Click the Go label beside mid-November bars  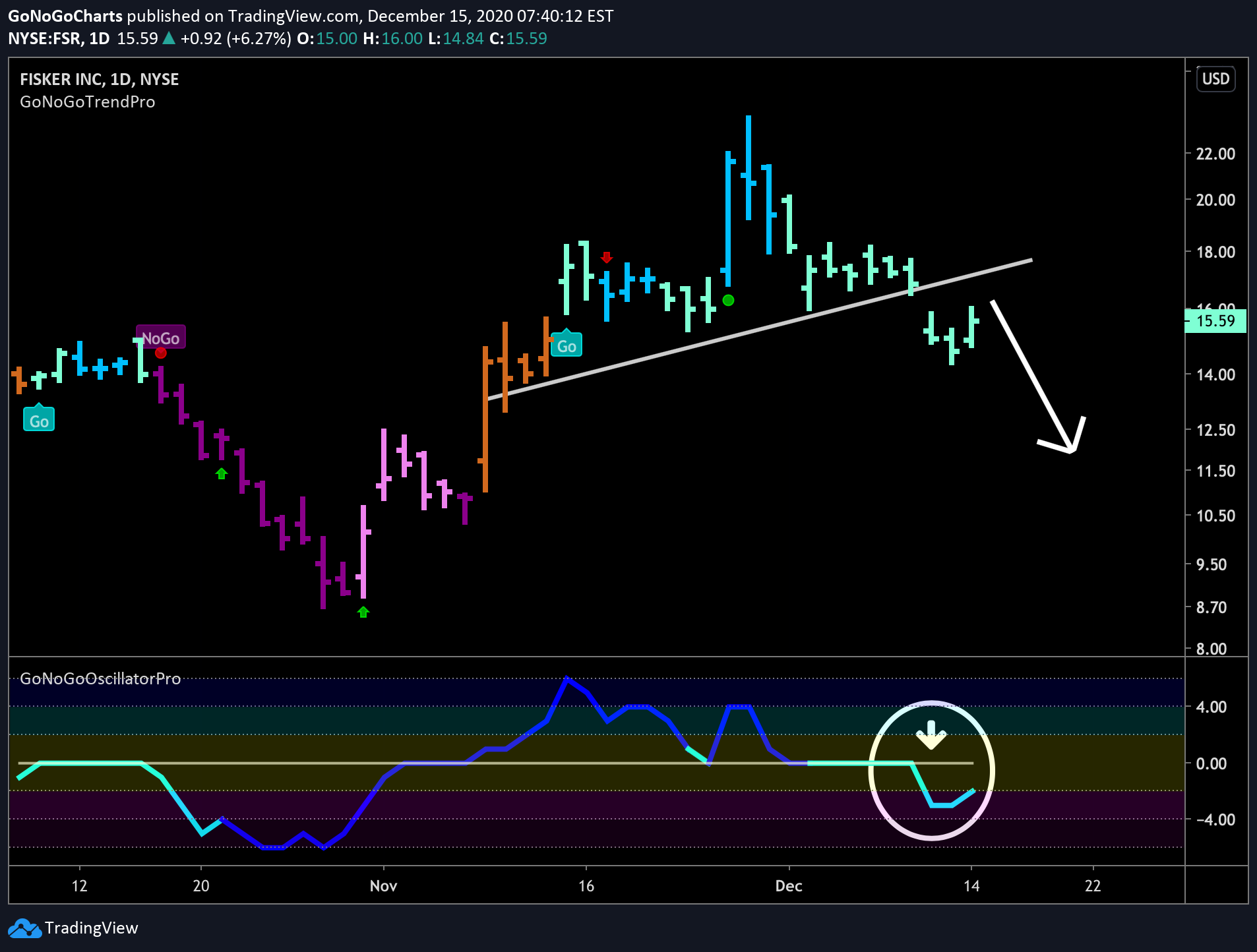[x=567, y=345]
